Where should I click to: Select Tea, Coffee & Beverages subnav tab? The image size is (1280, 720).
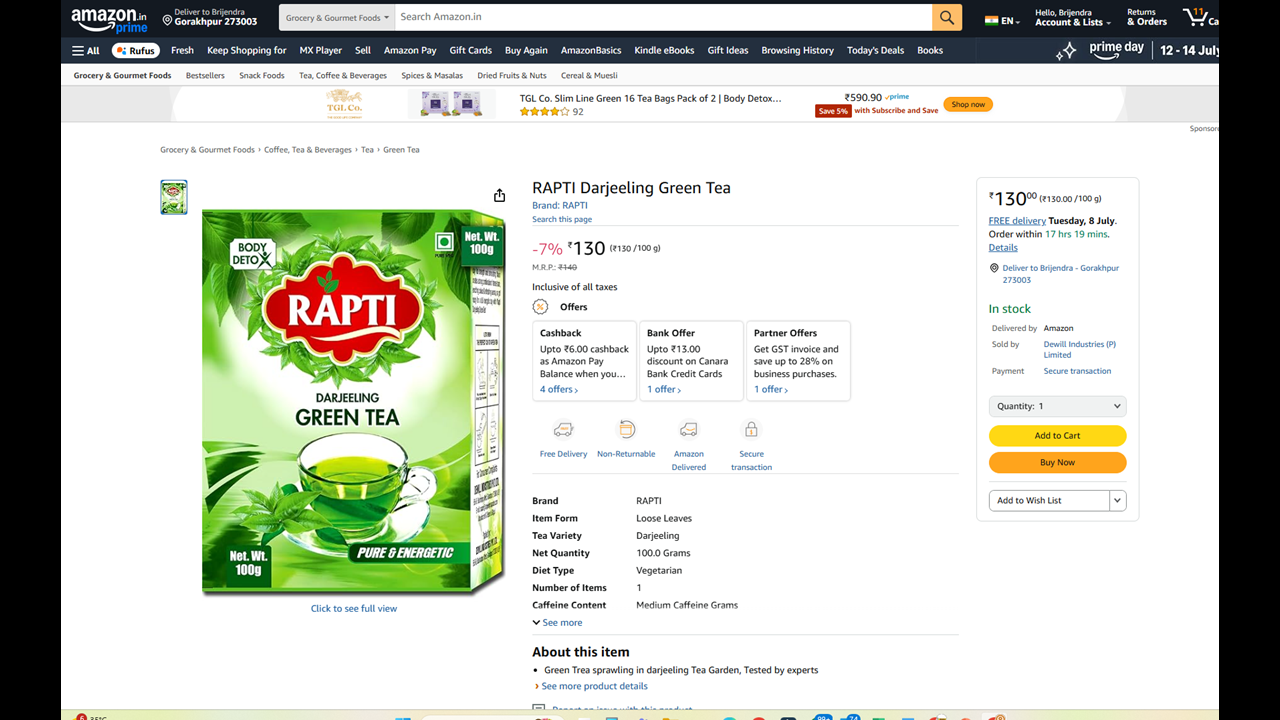343,75
